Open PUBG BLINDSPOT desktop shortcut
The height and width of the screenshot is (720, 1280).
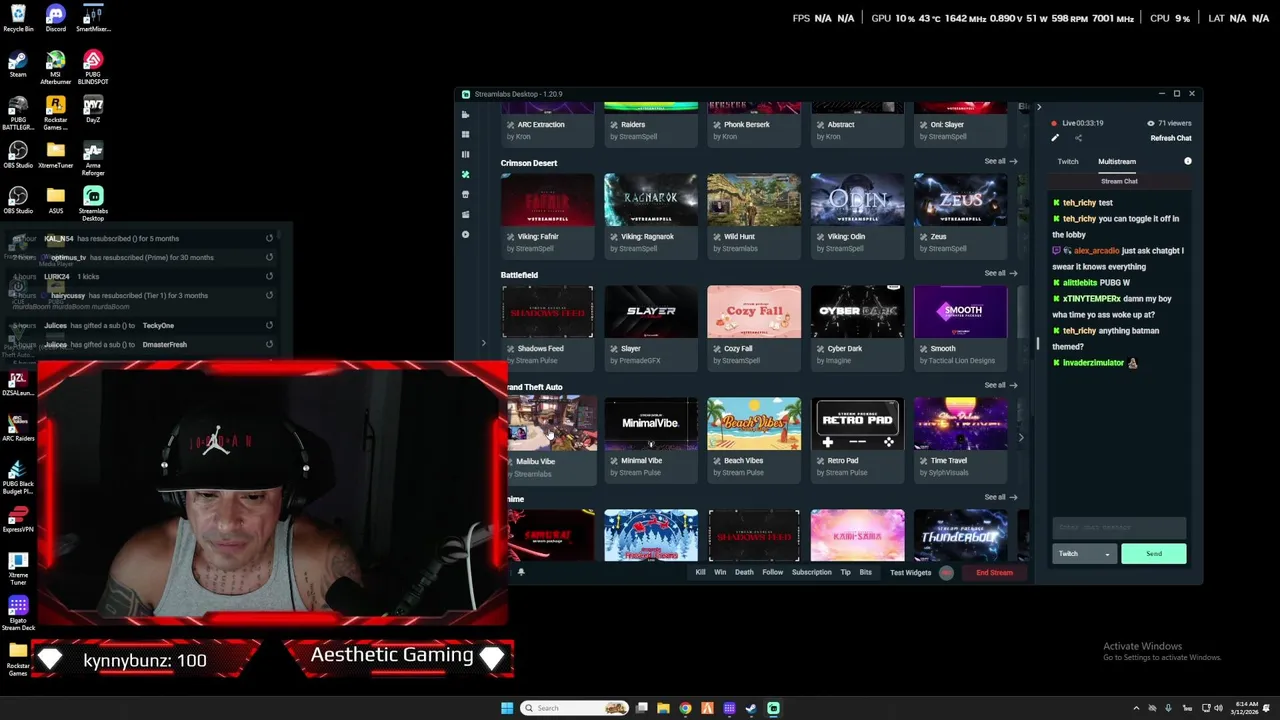tap(93, 67)
